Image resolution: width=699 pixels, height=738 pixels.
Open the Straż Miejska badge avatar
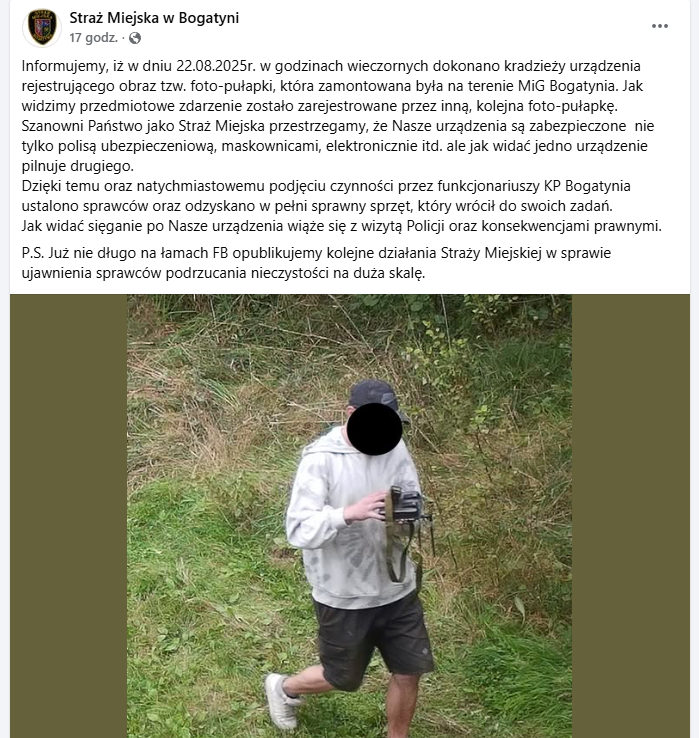point(42,27)
